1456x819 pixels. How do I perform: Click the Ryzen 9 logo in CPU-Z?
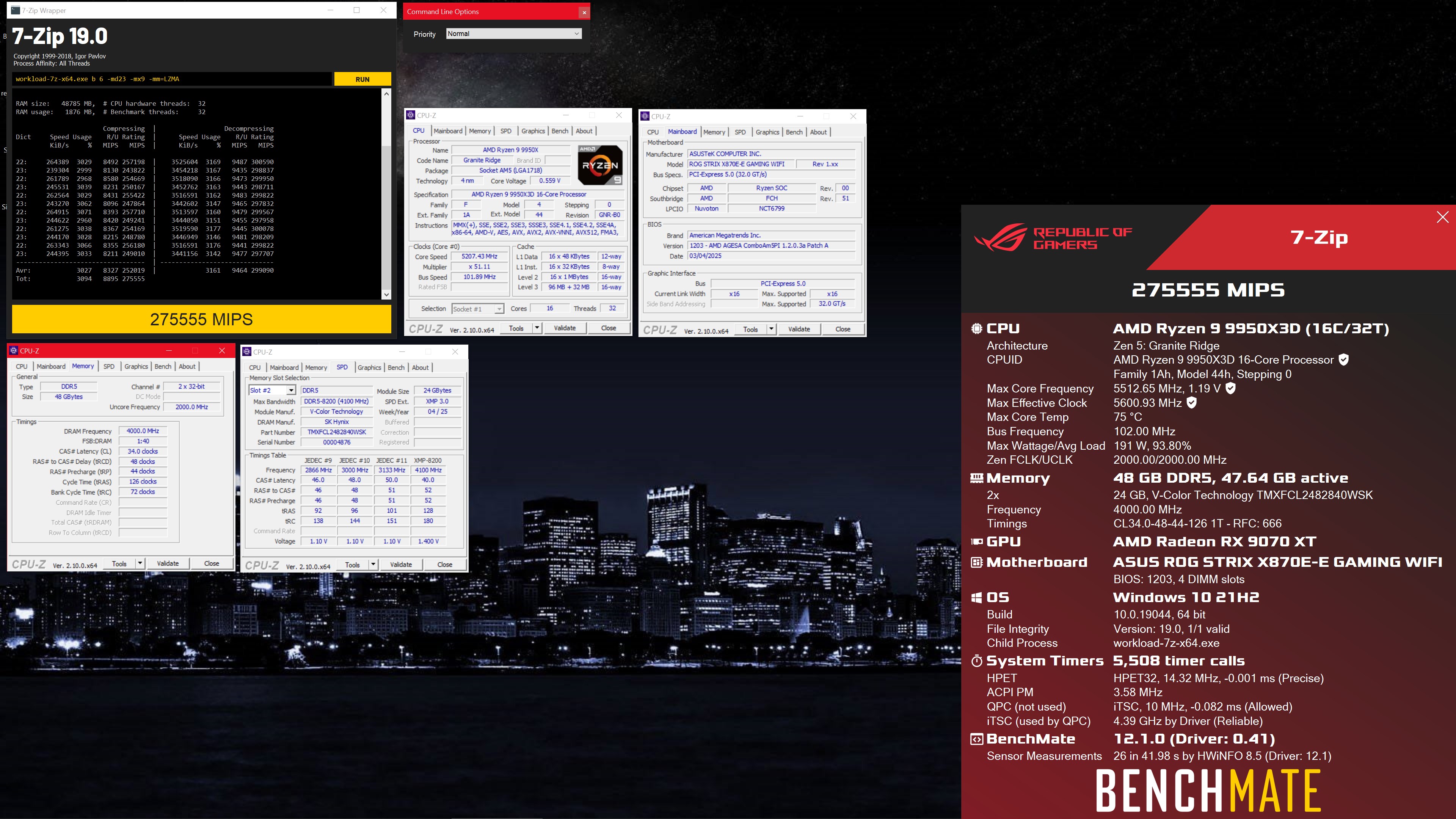[x=600, y=165]
